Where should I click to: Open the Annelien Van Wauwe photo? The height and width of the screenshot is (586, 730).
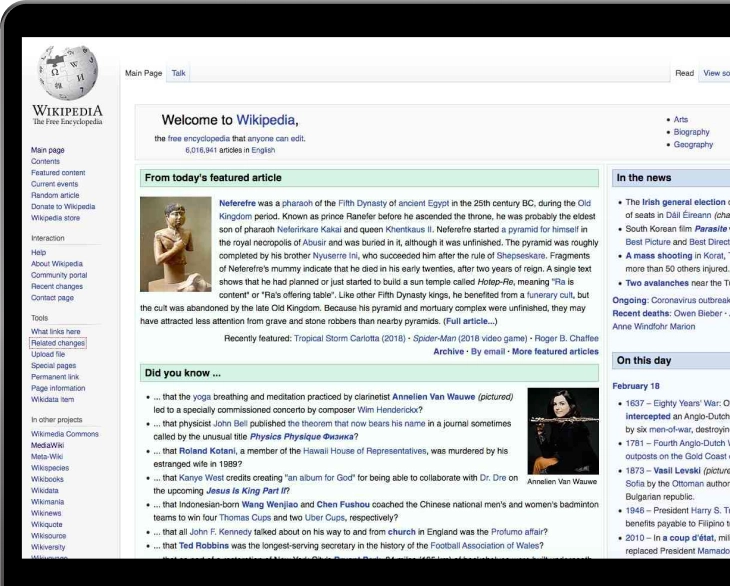tap(562, 430)
